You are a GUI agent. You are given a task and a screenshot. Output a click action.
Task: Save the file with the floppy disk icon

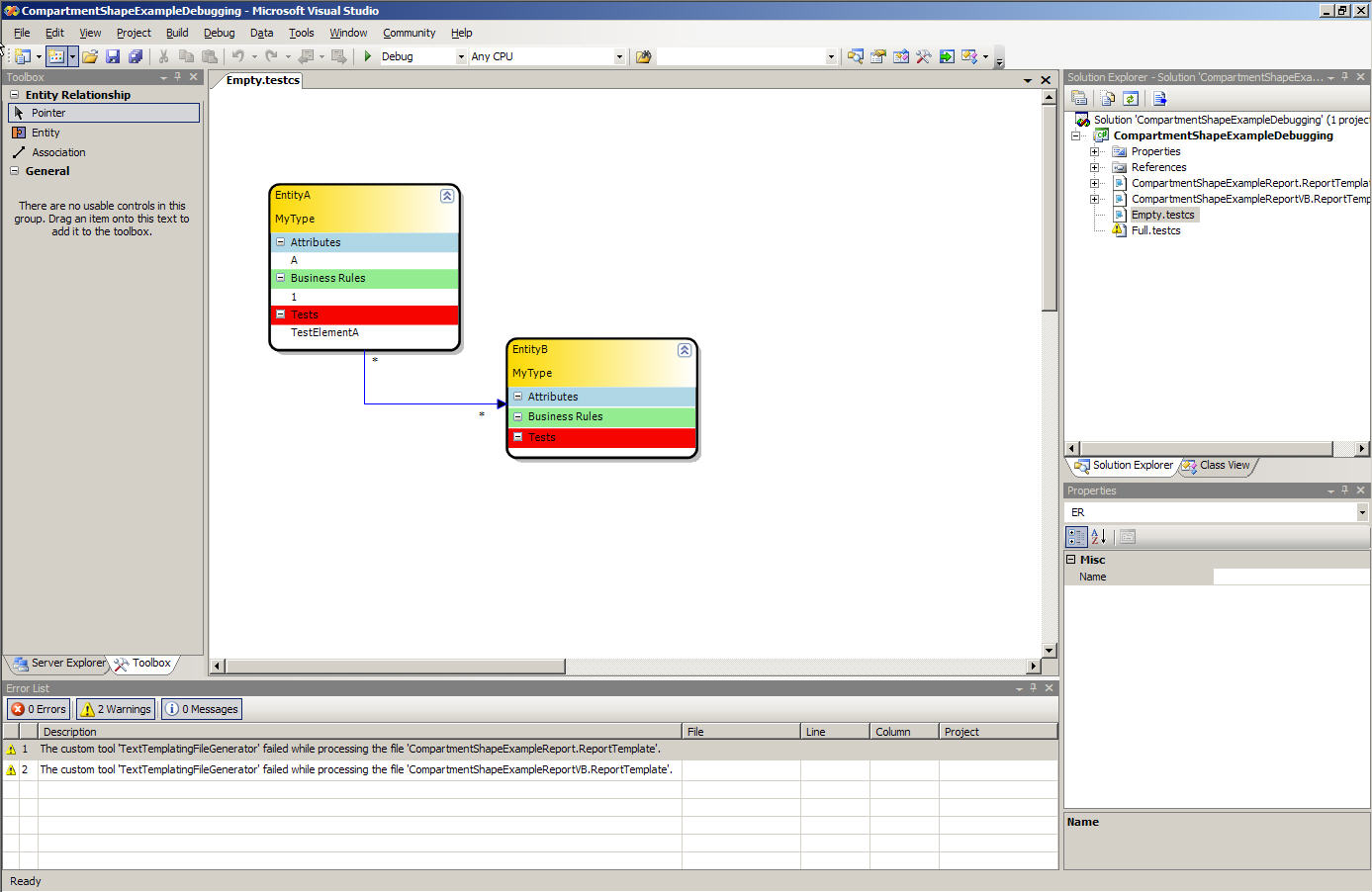[113, 56]
